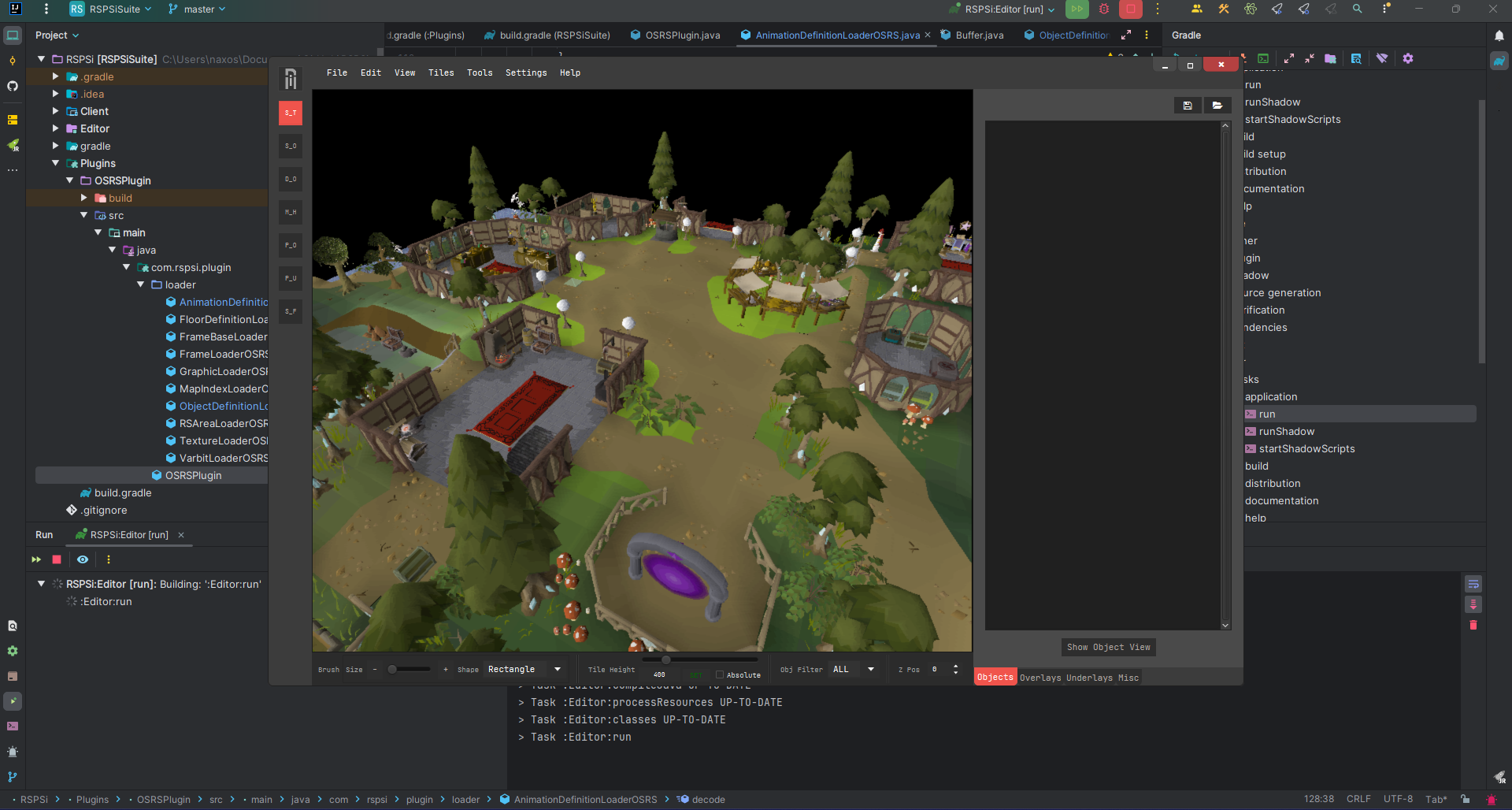Open Search Everywhere magnifier icon

click(1358, 9)
